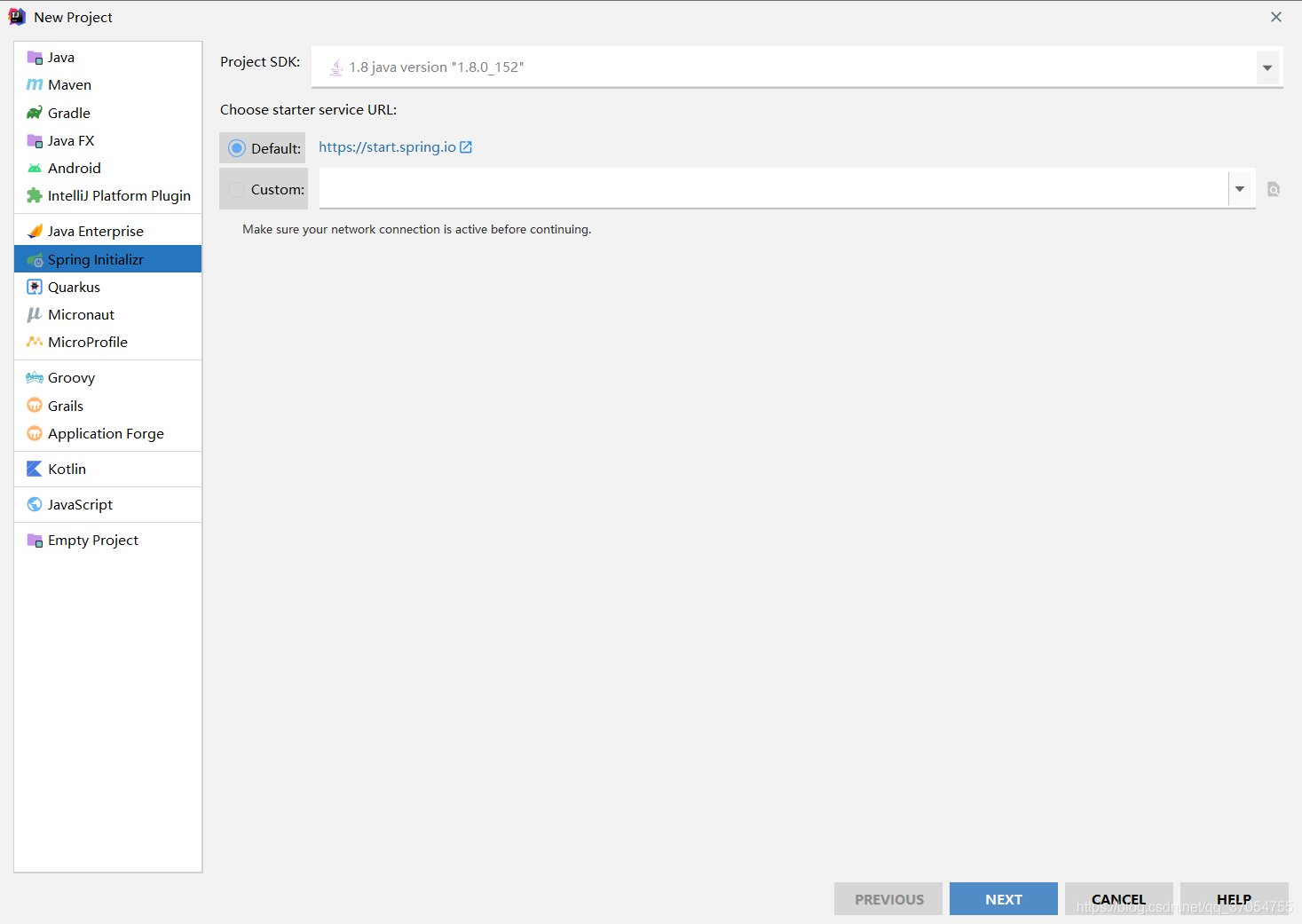
Task: Click the browse icon next to Custom URL field
Action: tap(1274, 189)
